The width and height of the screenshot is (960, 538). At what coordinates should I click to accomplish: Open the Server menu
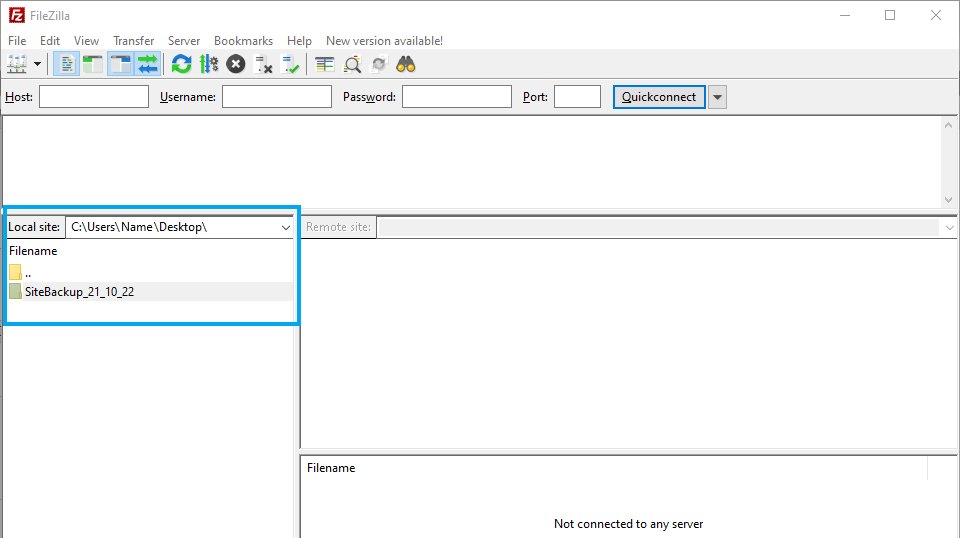tap(184, 40)
